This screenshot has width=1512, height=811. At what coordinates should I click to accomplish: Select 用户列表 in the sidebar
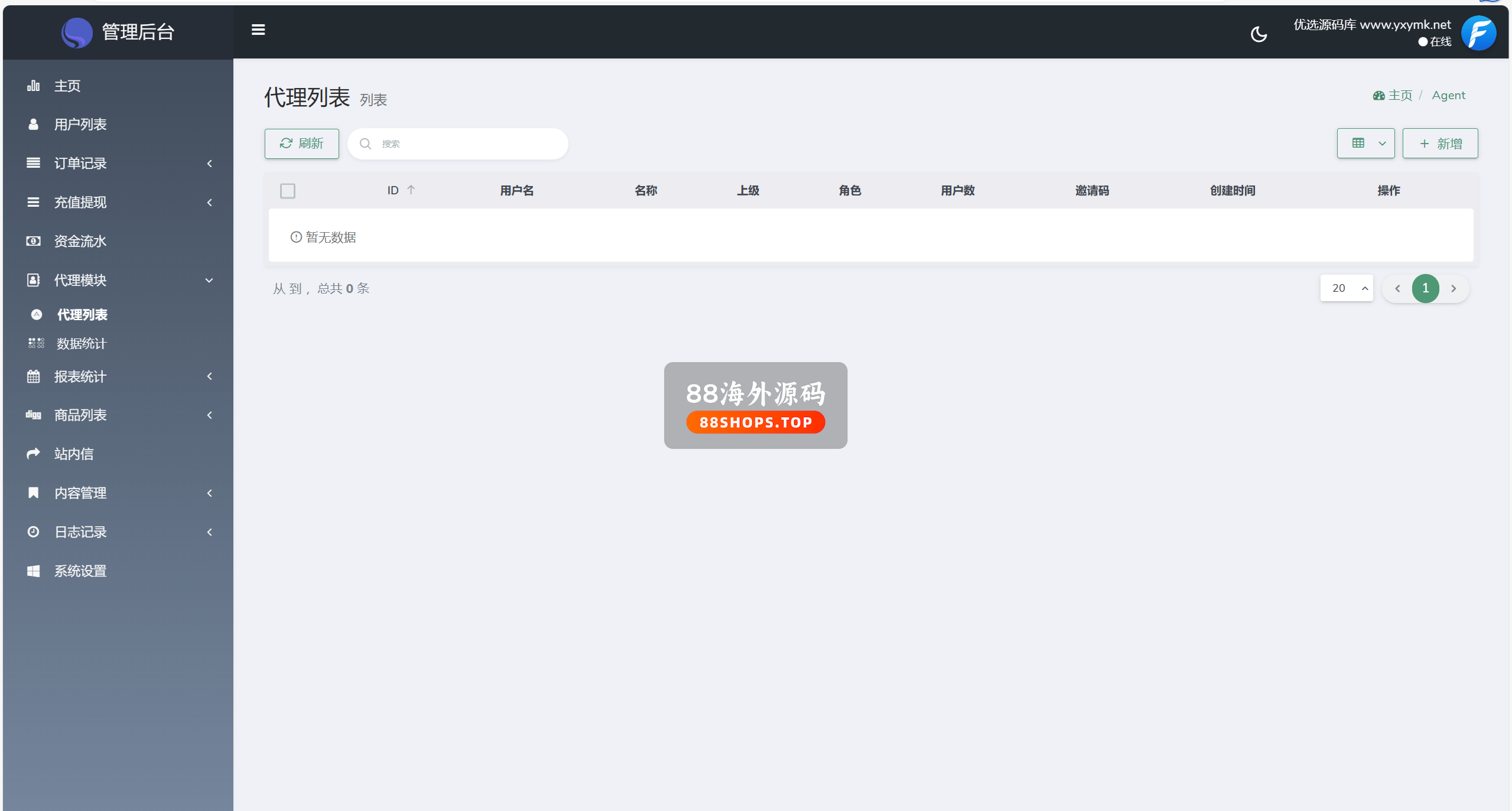80,124
